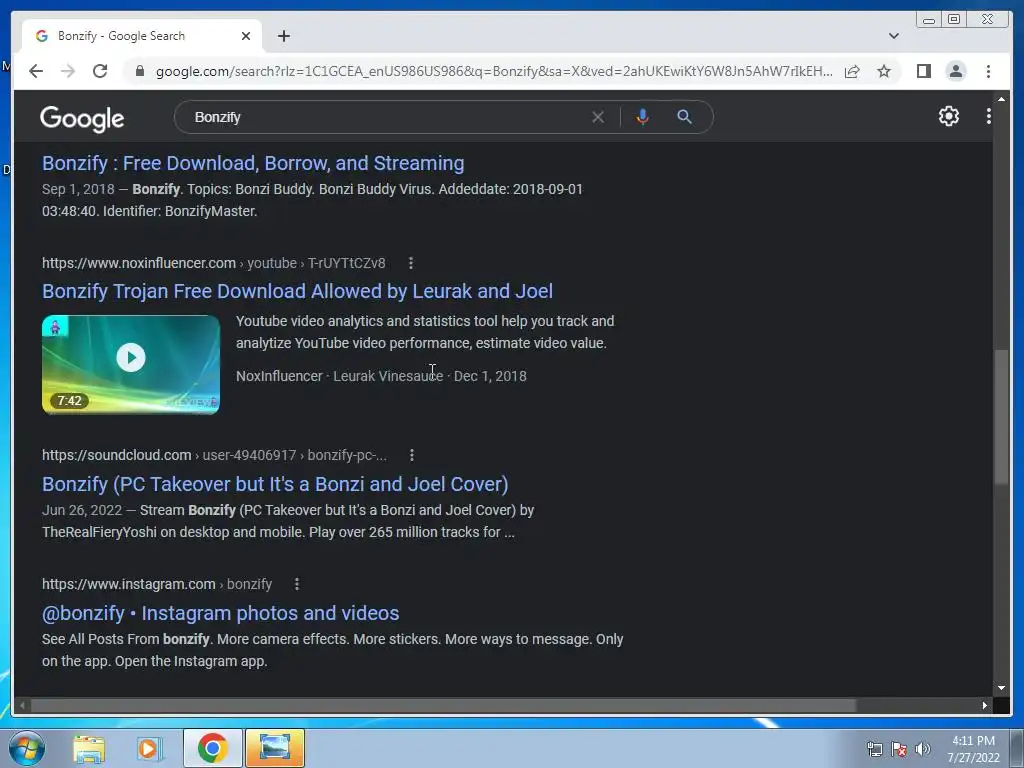Expand the tab search dropdown
The width and height of the screenshot is (1024, 768).
[x=894, y=36]
